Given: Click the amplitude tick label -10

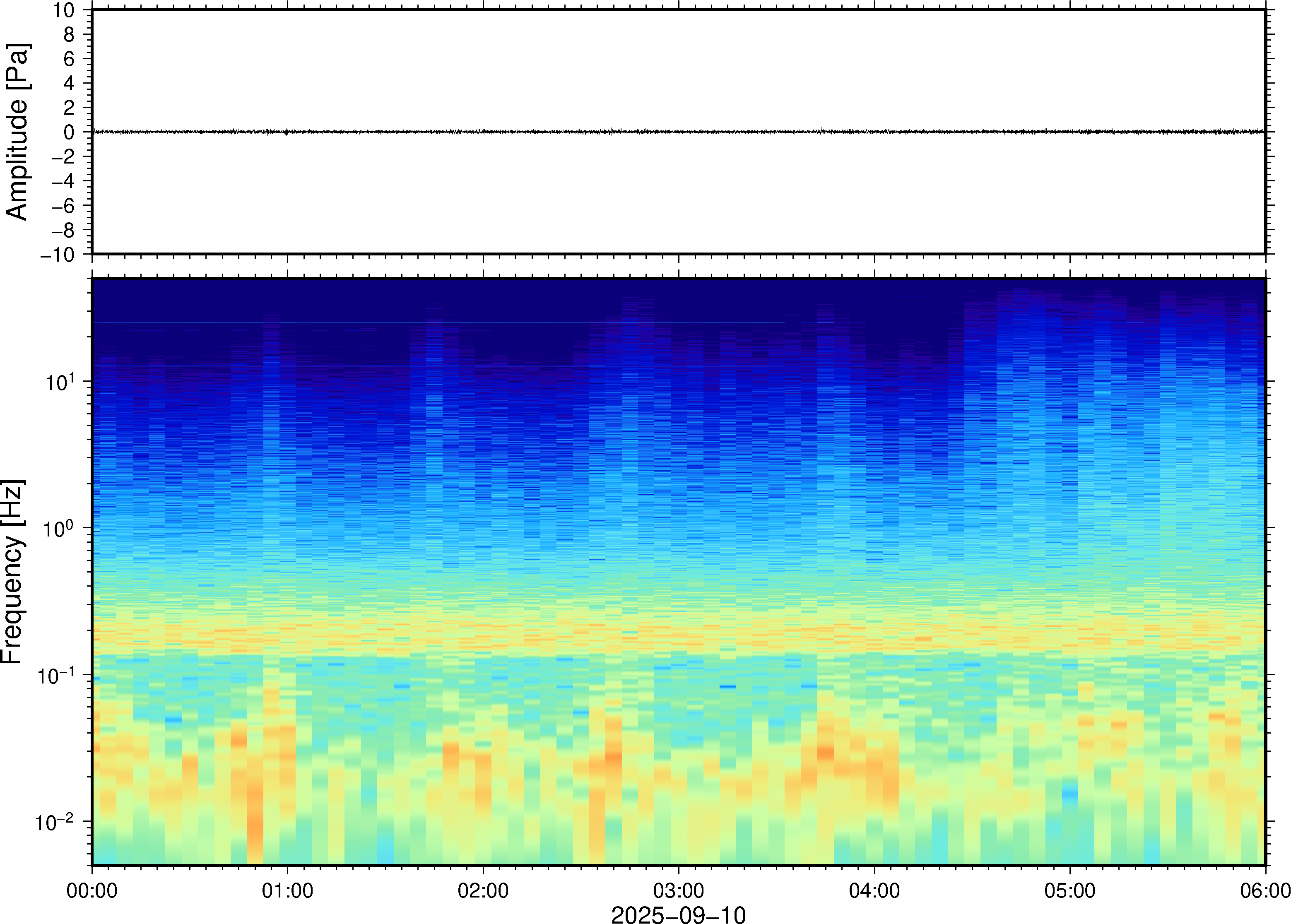Looking at the screenshot, I should click(58, 254).
